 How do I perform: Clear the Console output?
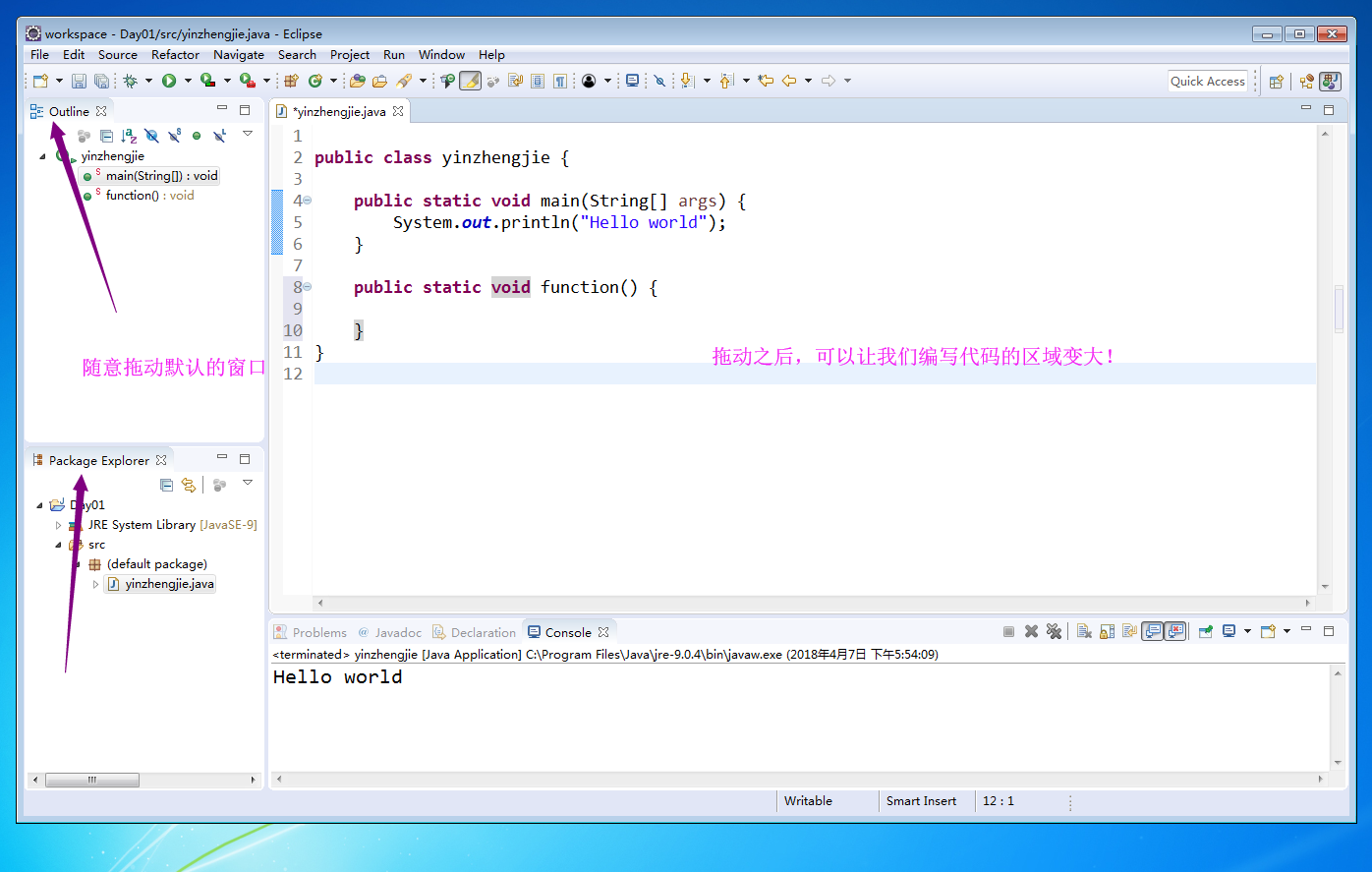tap(1084, 631)
